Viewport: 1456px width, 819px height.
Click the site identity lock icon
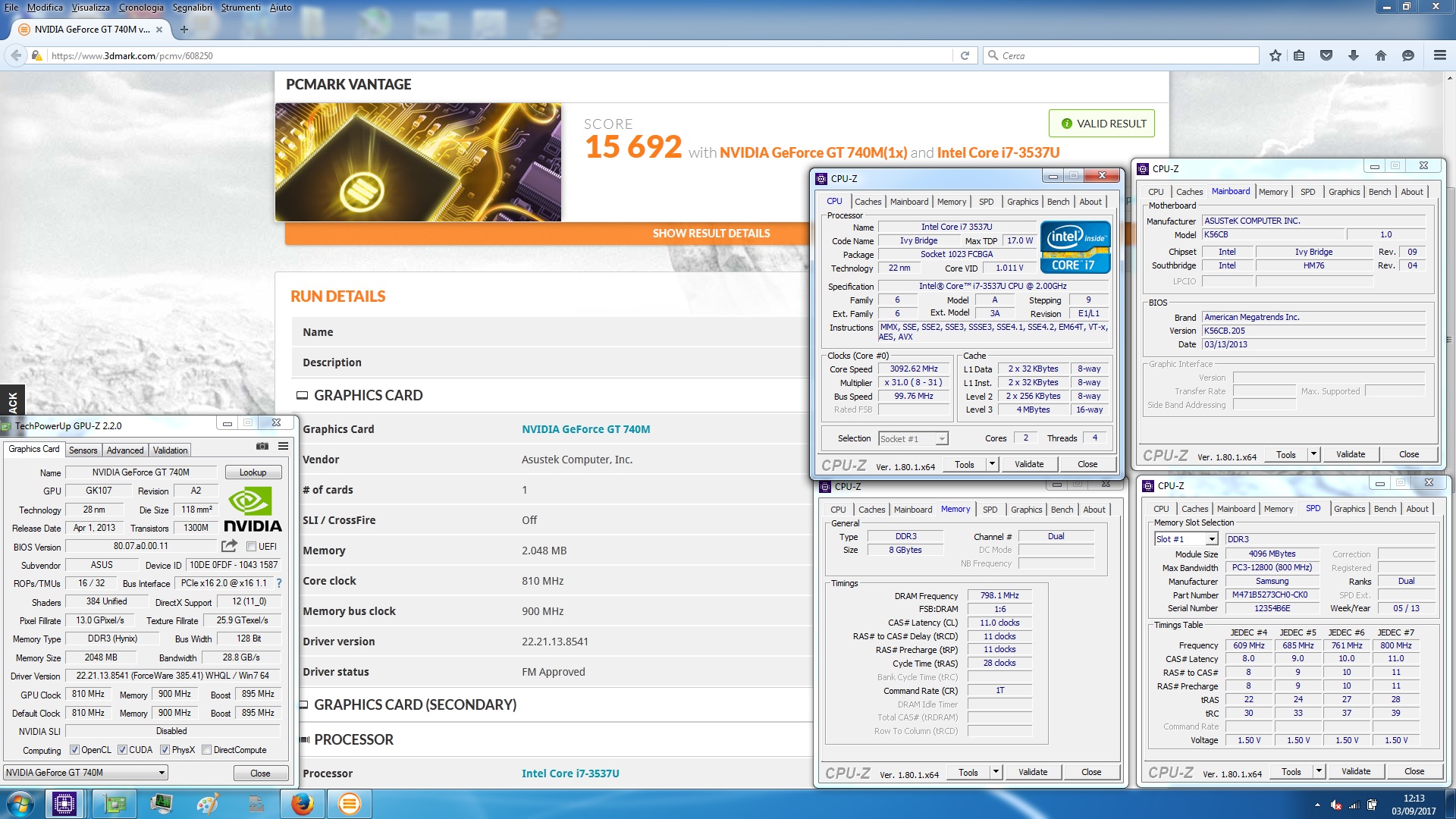pyautogui.click(x=36, y=55)
